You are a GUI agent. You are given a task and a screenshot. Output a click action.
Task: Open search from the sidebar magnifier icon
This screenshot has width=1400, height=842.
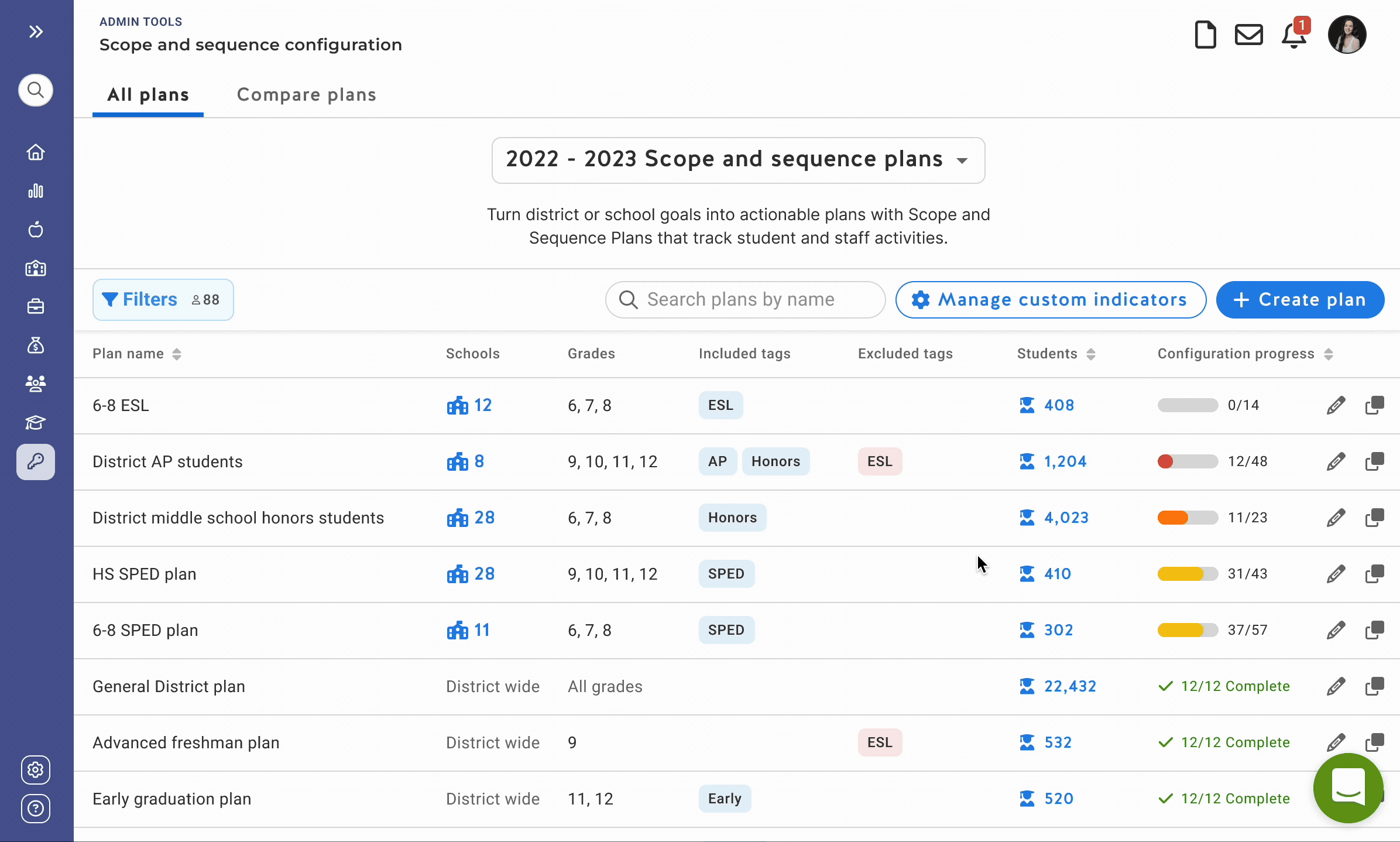[x=36, y=90]
